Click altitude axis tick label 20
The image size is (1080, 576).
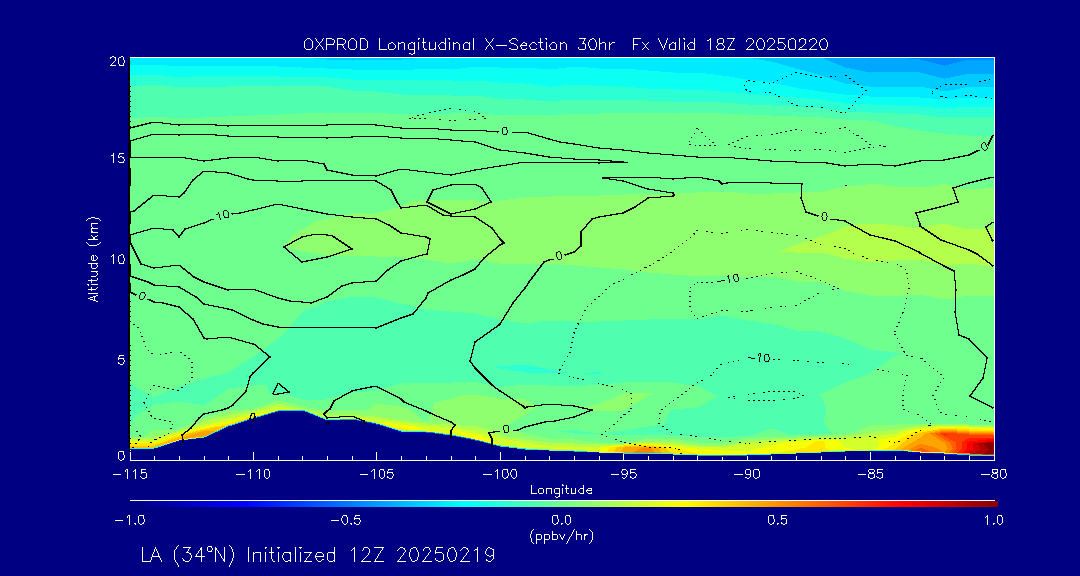pos(117,61)
